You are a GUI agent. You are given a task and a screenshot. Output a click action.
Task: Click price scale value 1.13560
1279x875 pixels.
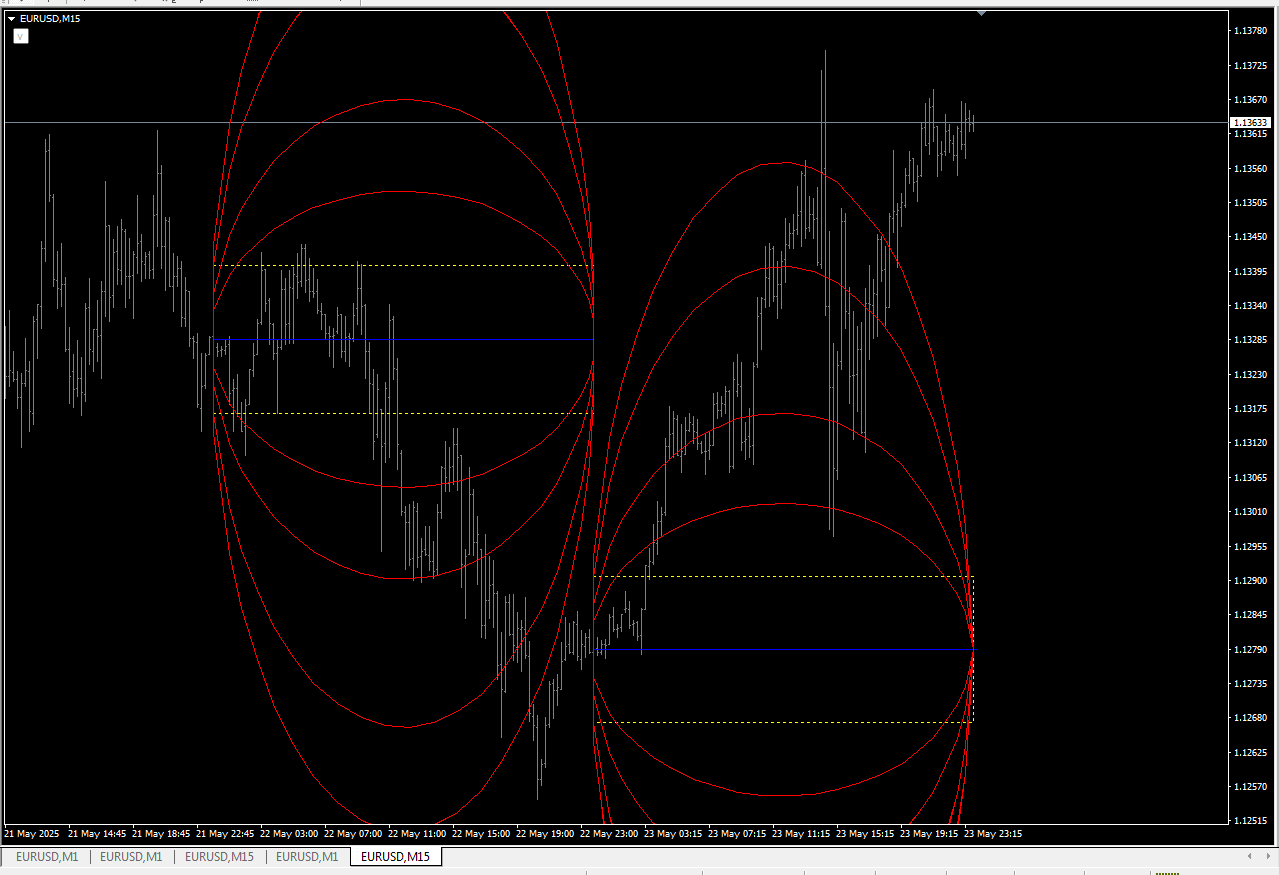point(1250,168)
